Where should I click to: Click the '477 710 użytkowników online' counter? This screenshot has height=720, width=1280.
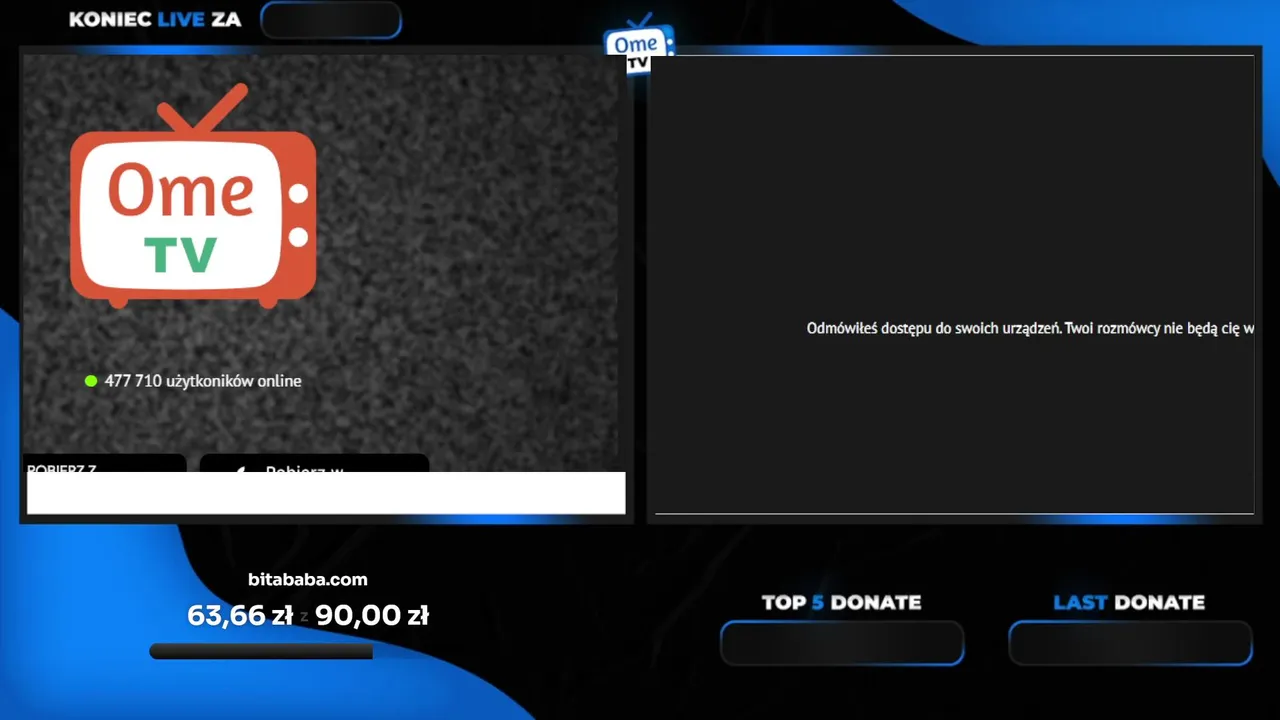click(x=203, y=381)
